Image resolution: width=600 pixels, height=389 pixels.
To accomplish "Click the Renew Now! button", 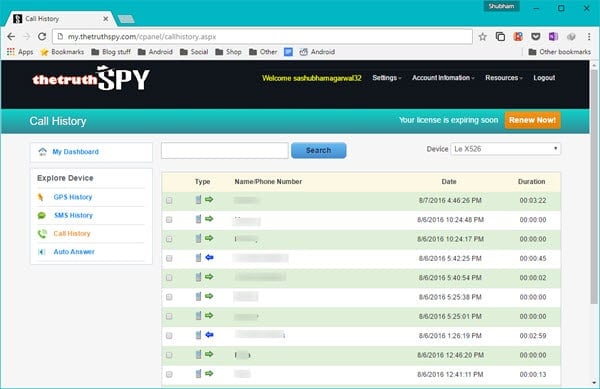I will (532, 120).
